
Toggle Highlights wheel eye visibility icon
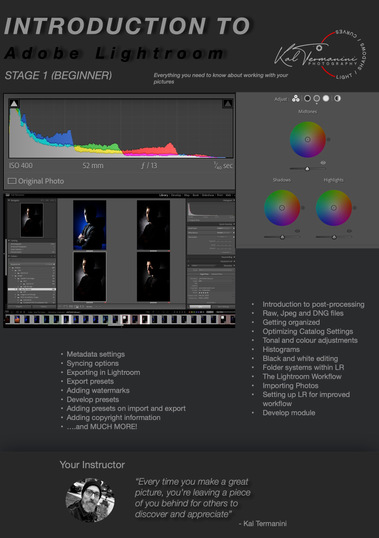349,231
